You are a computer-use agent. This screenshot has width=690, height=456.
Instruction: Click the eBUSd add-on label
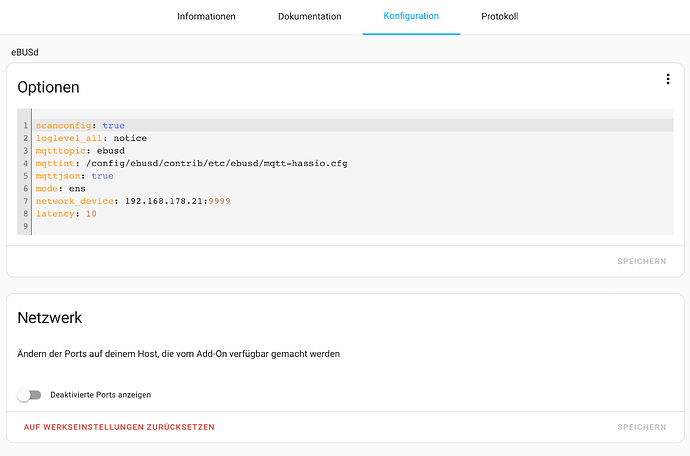26,51
